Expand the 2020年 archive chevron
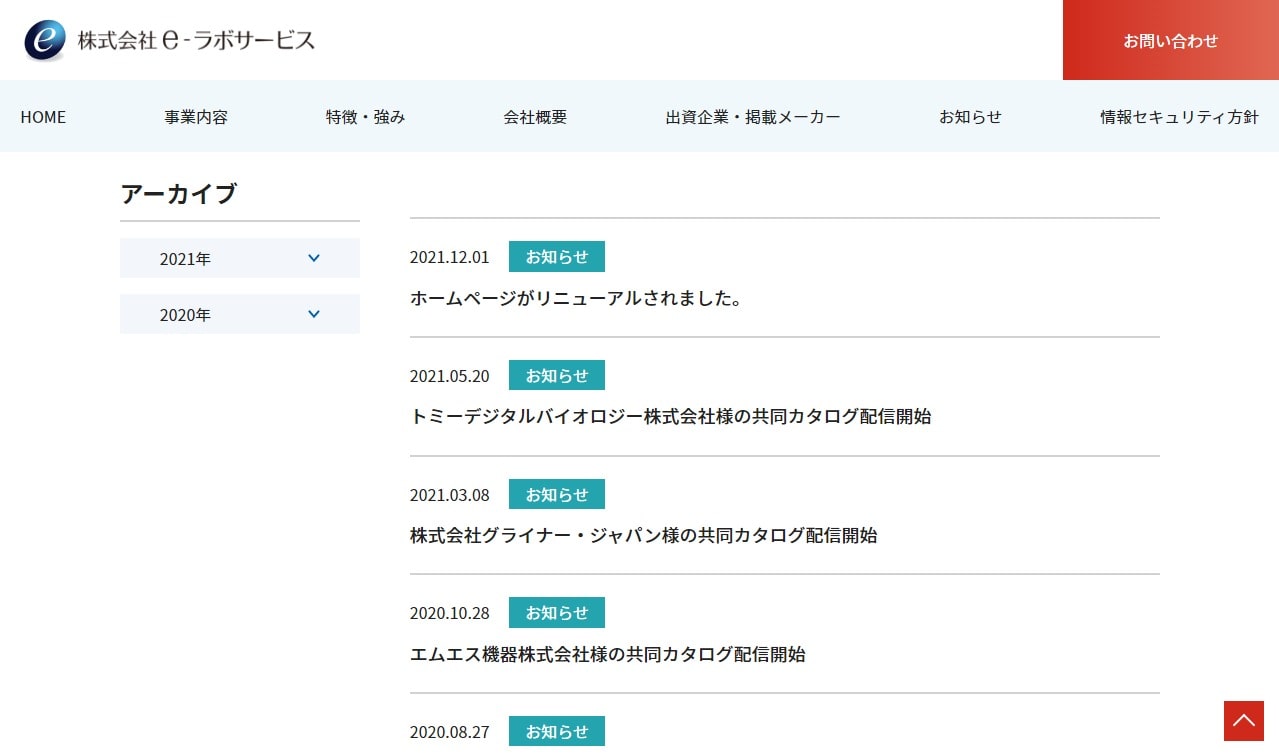This screenshot has width=1279, height=756. pyautogui.click(x=314, y=314)
